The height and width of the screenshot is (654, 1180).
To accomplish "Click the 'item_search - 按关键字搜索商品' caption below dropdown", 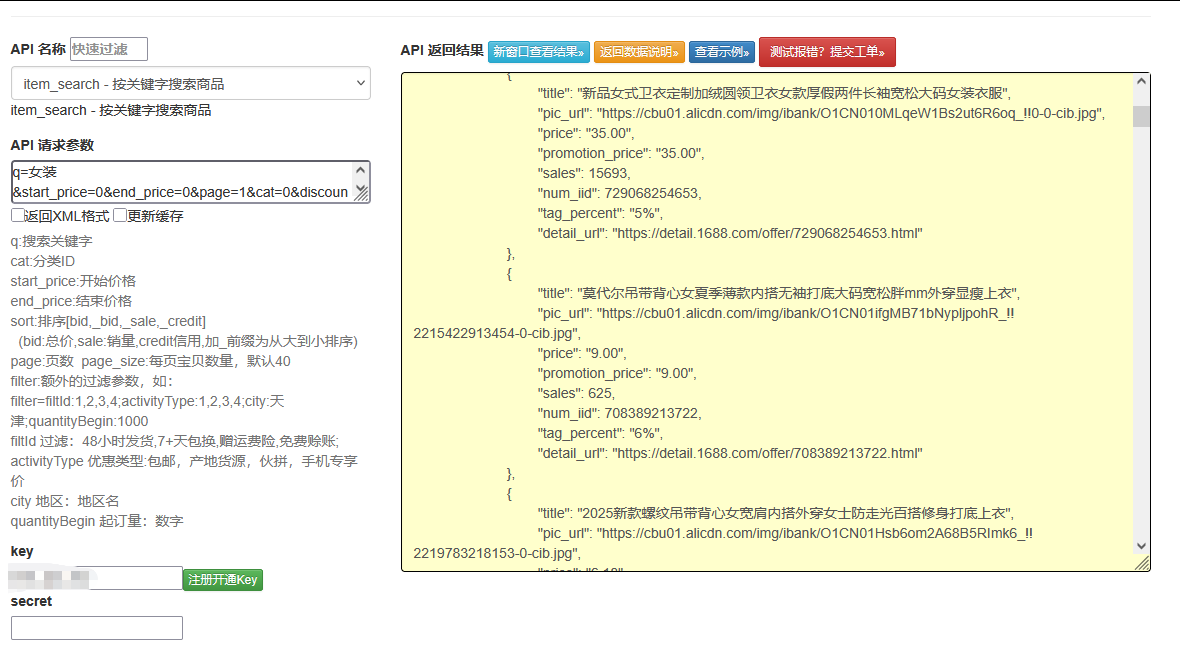I will (x=111, y=111).
